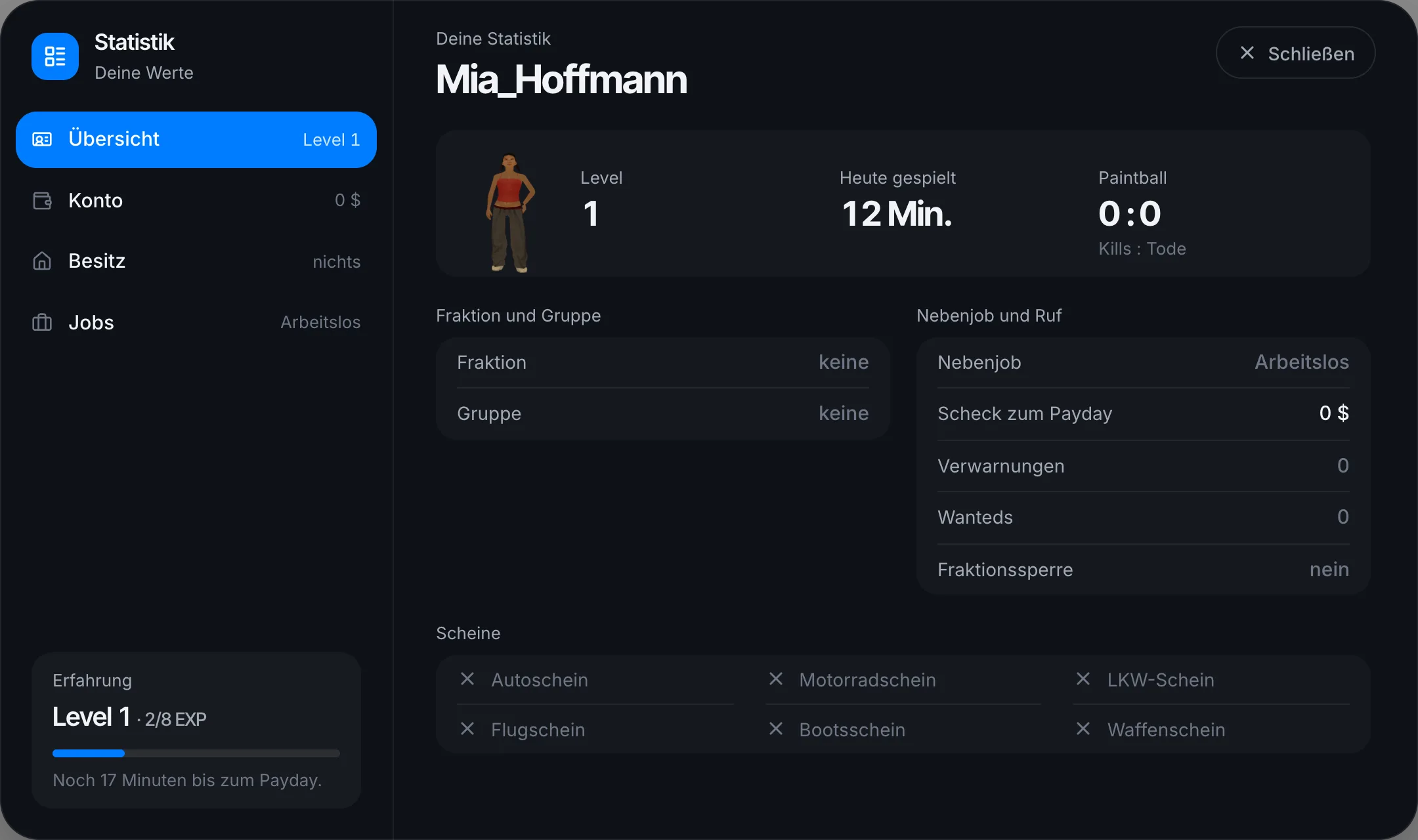Click the '2/8 EXP' experience text

tap(175, 719)
